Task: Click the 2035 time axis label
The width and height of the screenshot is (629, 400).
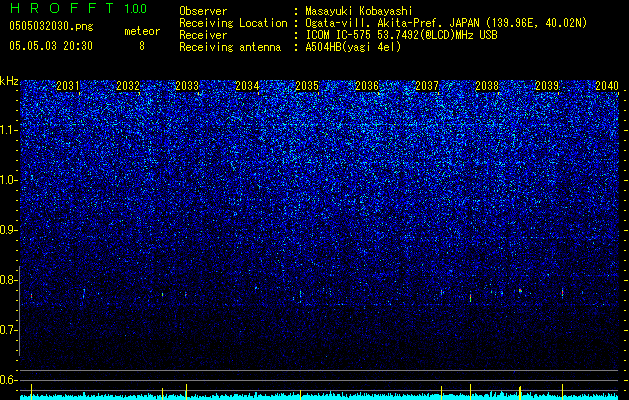Action: coord(307,86)
